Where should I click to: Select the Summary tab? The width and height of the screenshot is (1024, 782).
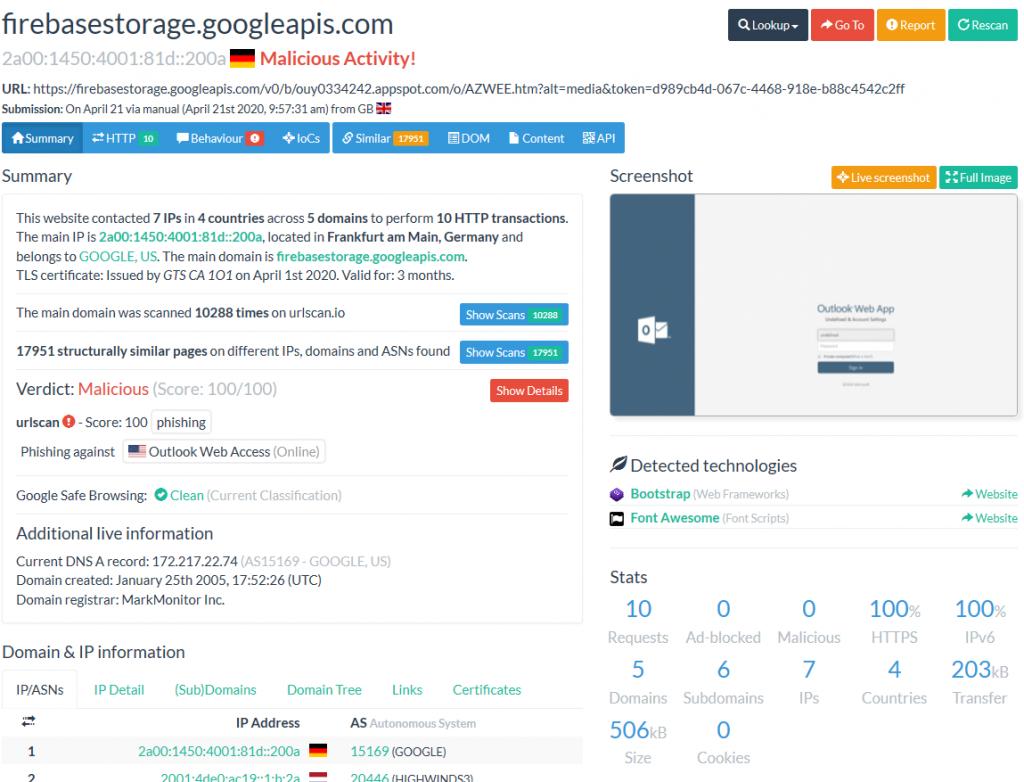point(42,138)
